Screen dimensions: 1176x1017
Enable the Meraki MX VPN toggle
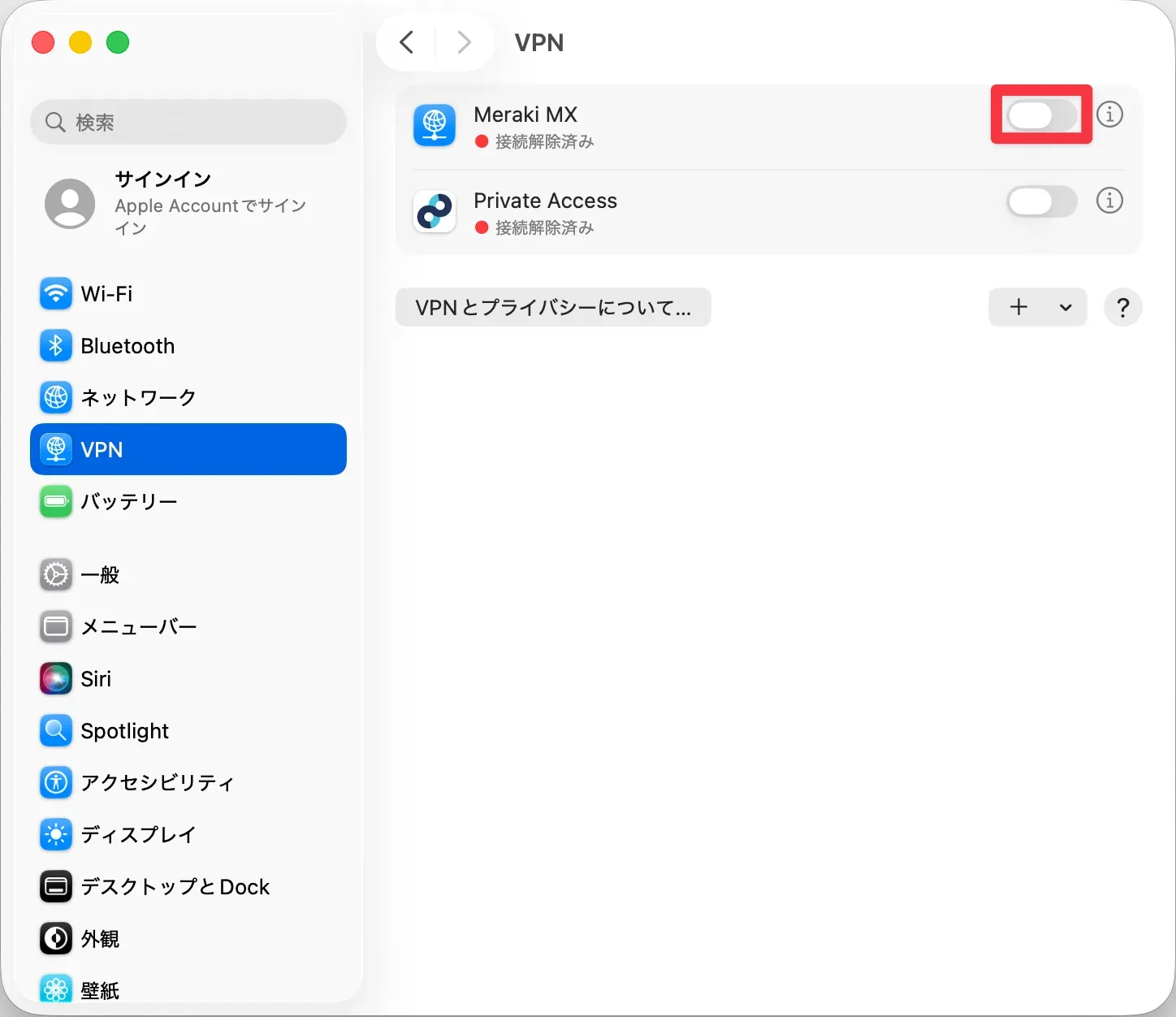pos(1041,115)
